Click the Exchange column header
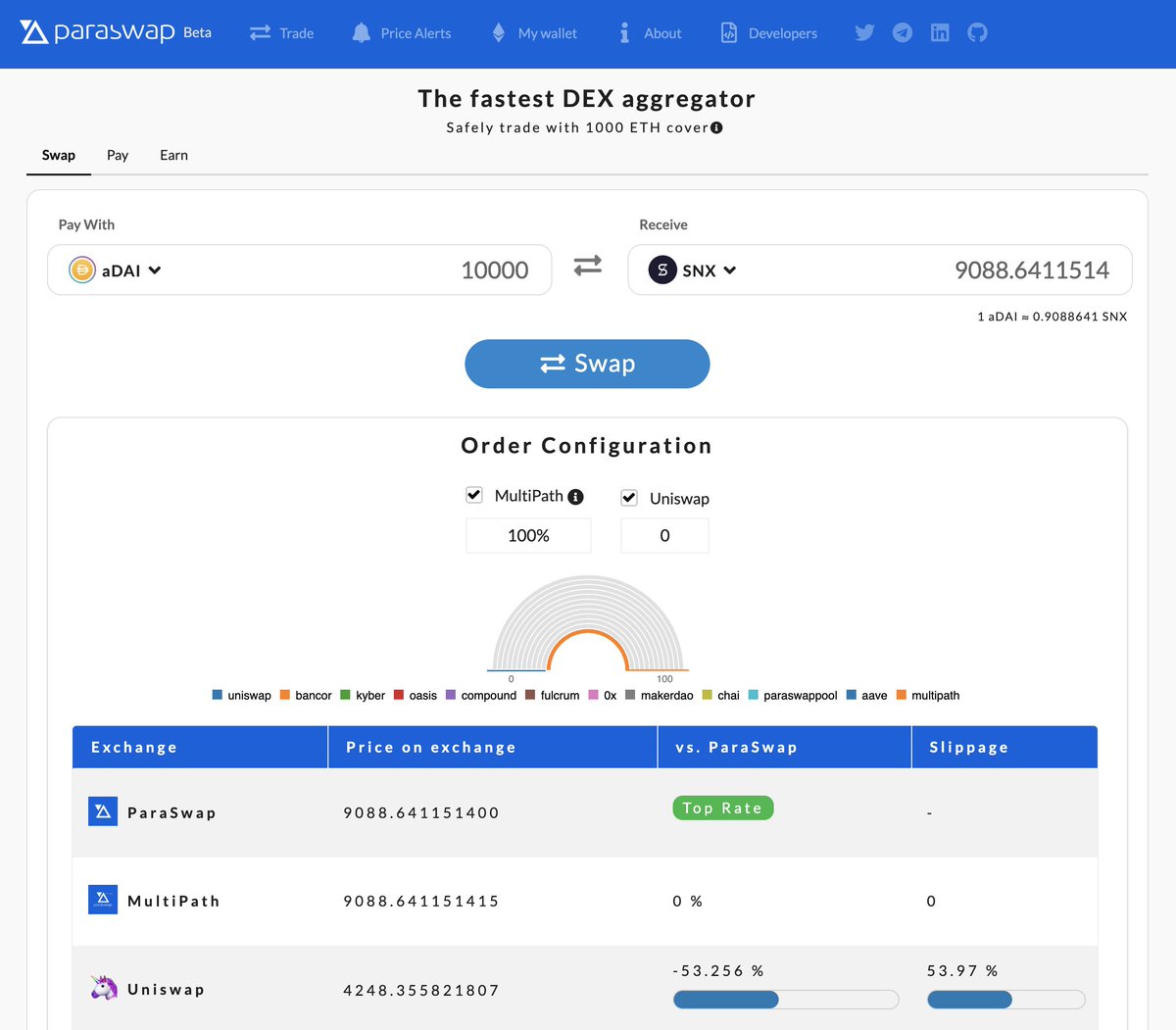The width and height of the screenshot is (1176, 1030). 200,747
